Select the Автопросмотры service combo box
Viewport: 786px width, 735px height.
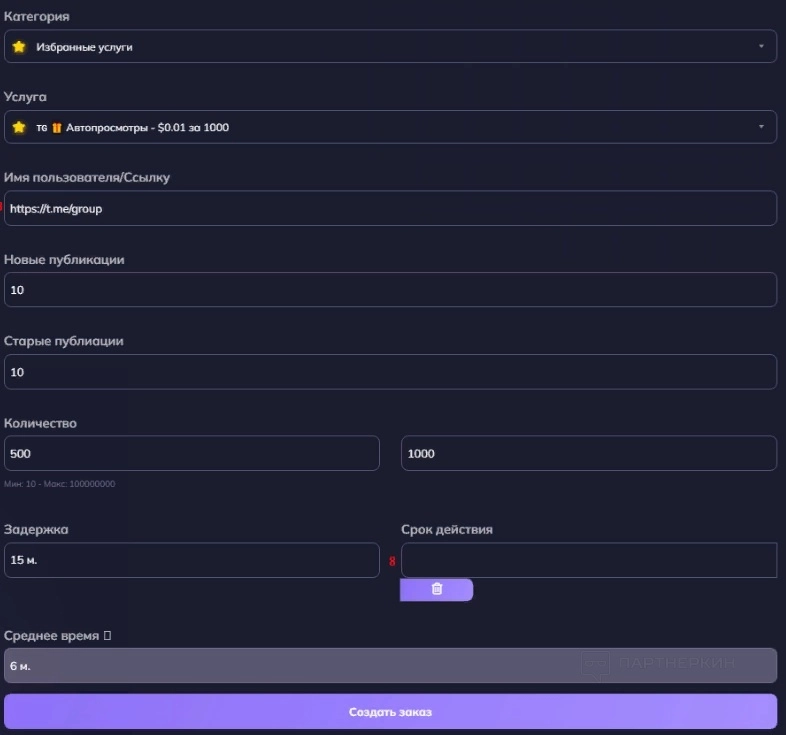[x=390, y=127]
